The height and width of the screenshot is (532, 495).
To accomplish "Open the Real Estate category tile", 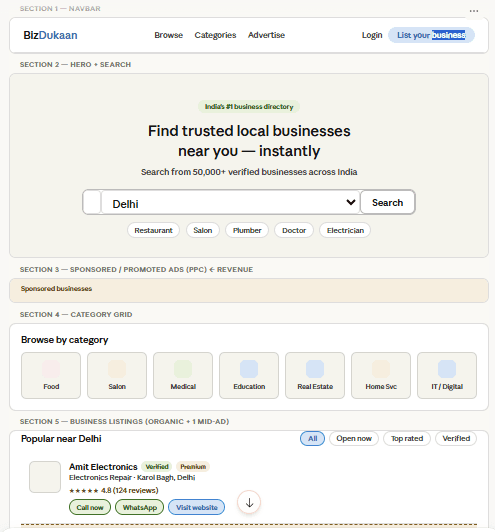I will click(x=315, y=375).
